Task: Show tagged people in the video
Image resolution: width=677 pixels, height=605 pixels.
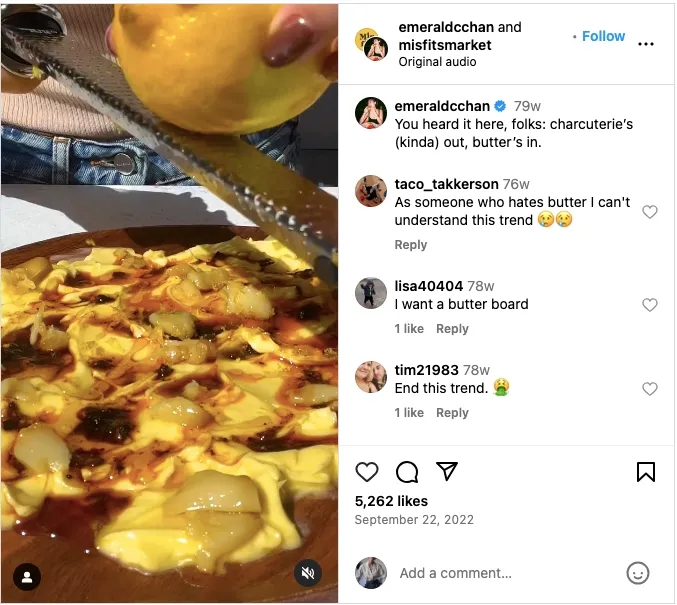Action: (28, 576)
